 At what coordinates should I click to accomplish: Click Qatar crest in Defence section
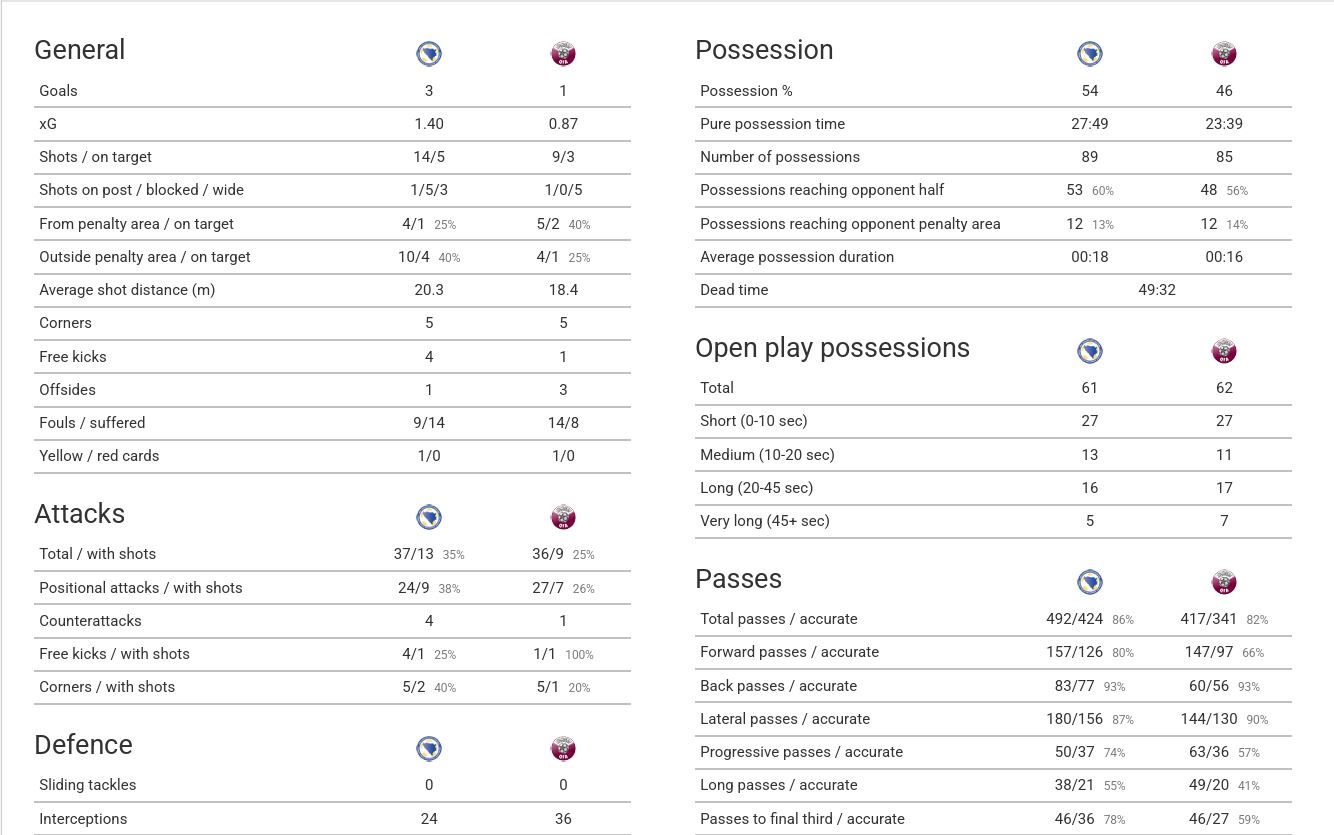click(x=563, y=748)
